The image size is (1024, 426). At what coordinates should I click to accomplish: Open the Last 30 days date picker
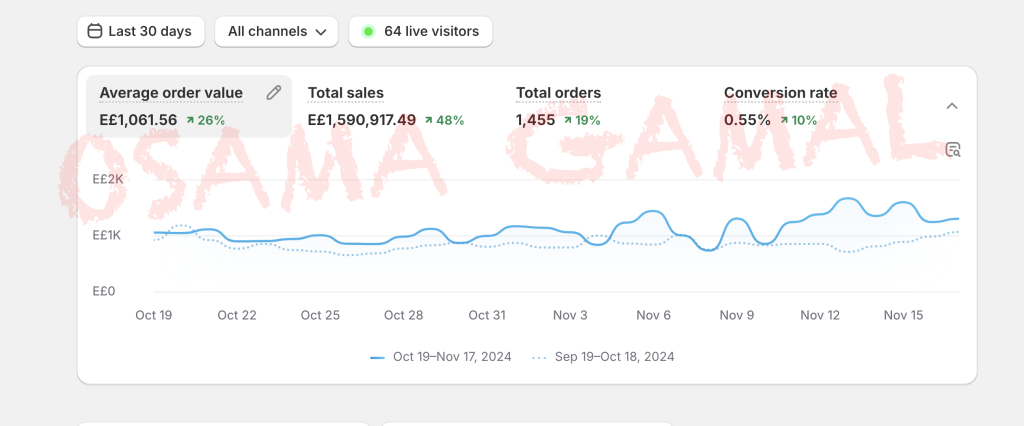(x=141, y=31)
